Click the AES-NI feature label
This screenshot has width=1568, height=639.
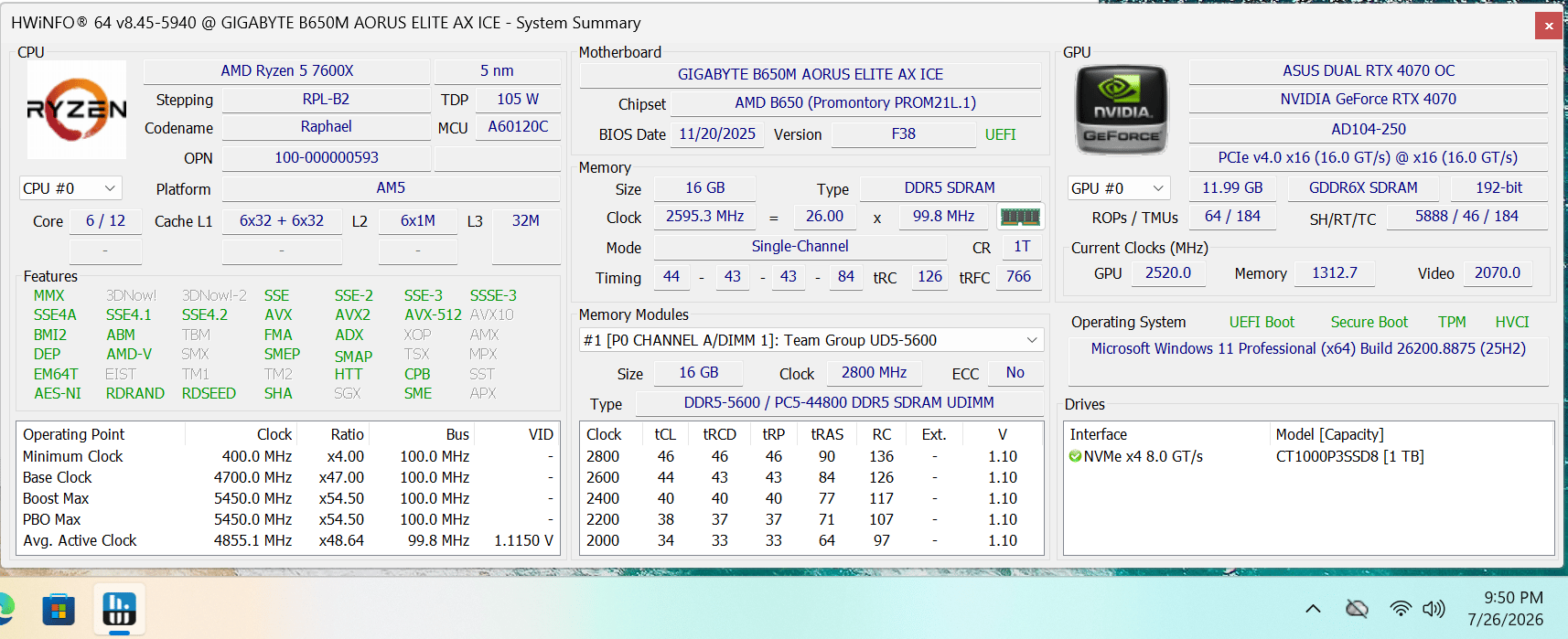[x=57, y=393]
